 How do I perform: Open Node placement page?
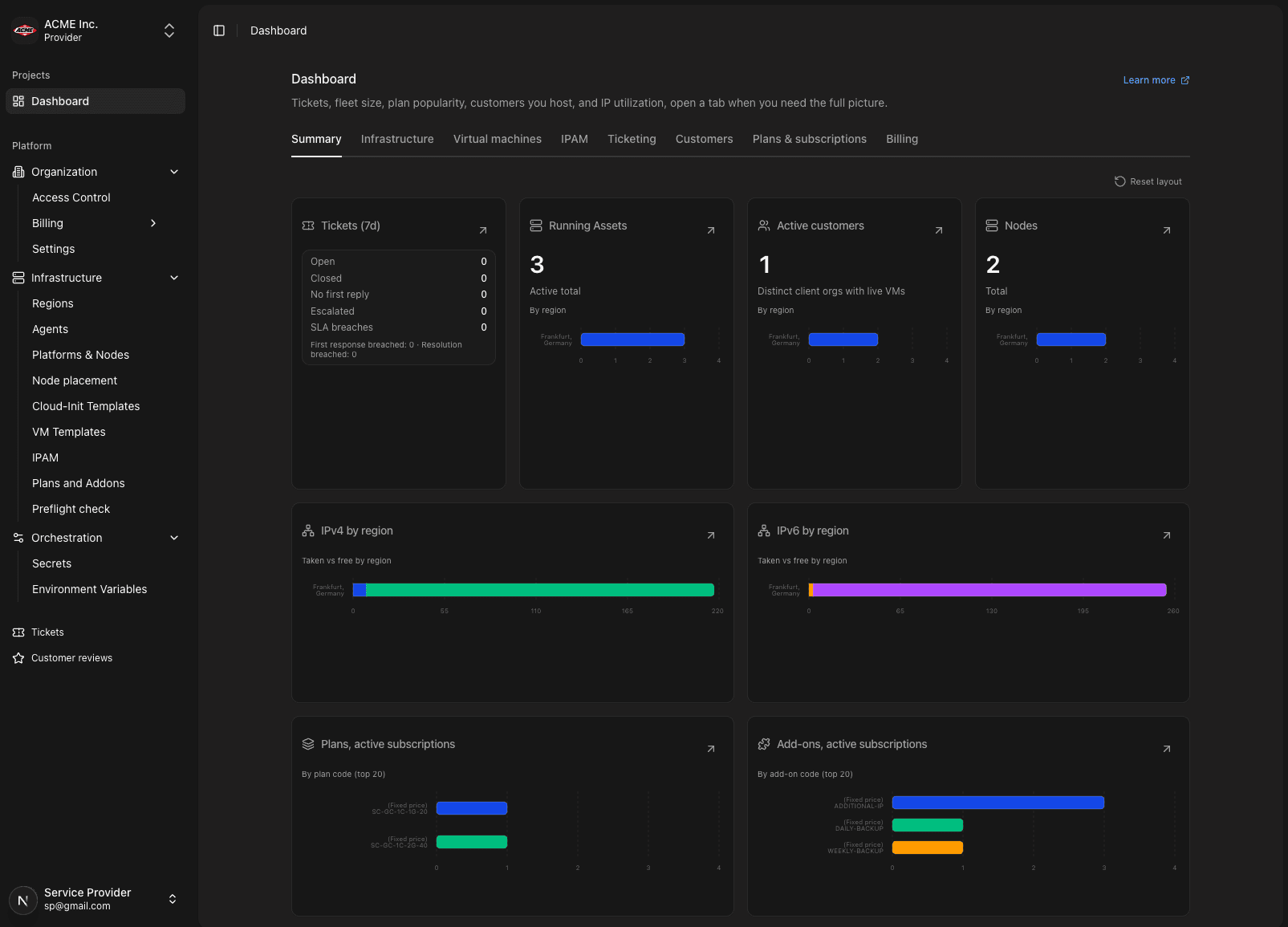(75, 380)
